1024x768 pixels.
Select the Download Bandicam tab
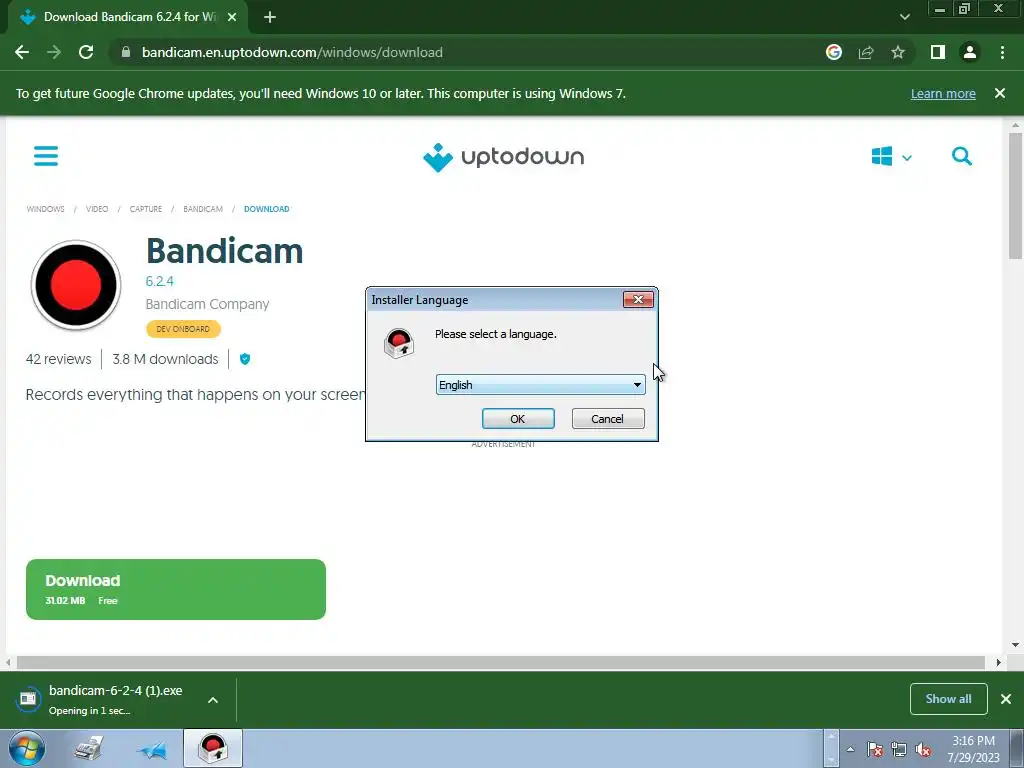tap(129, 17)
